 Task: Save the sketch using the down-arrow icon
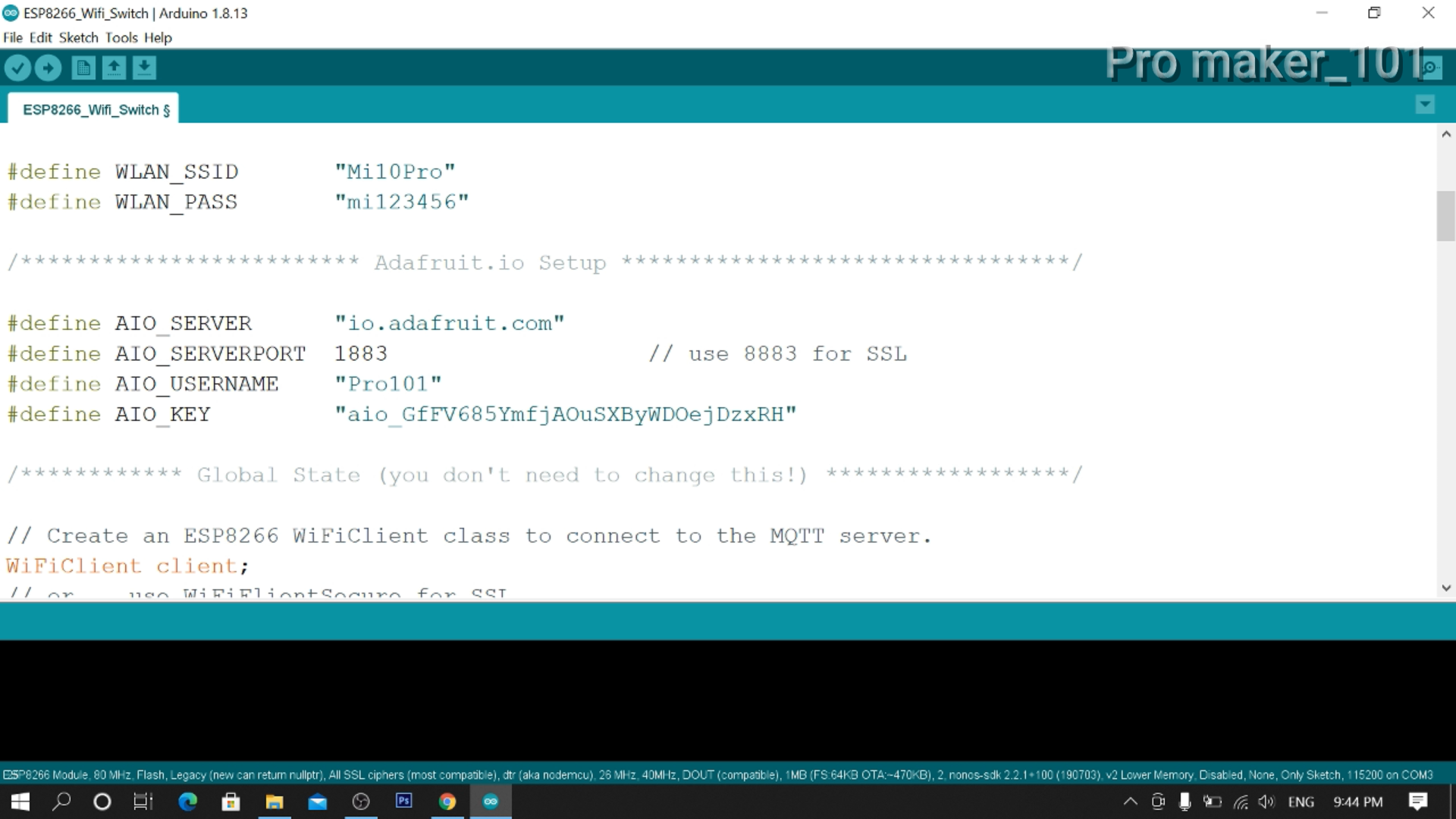[x=144, y=67]
